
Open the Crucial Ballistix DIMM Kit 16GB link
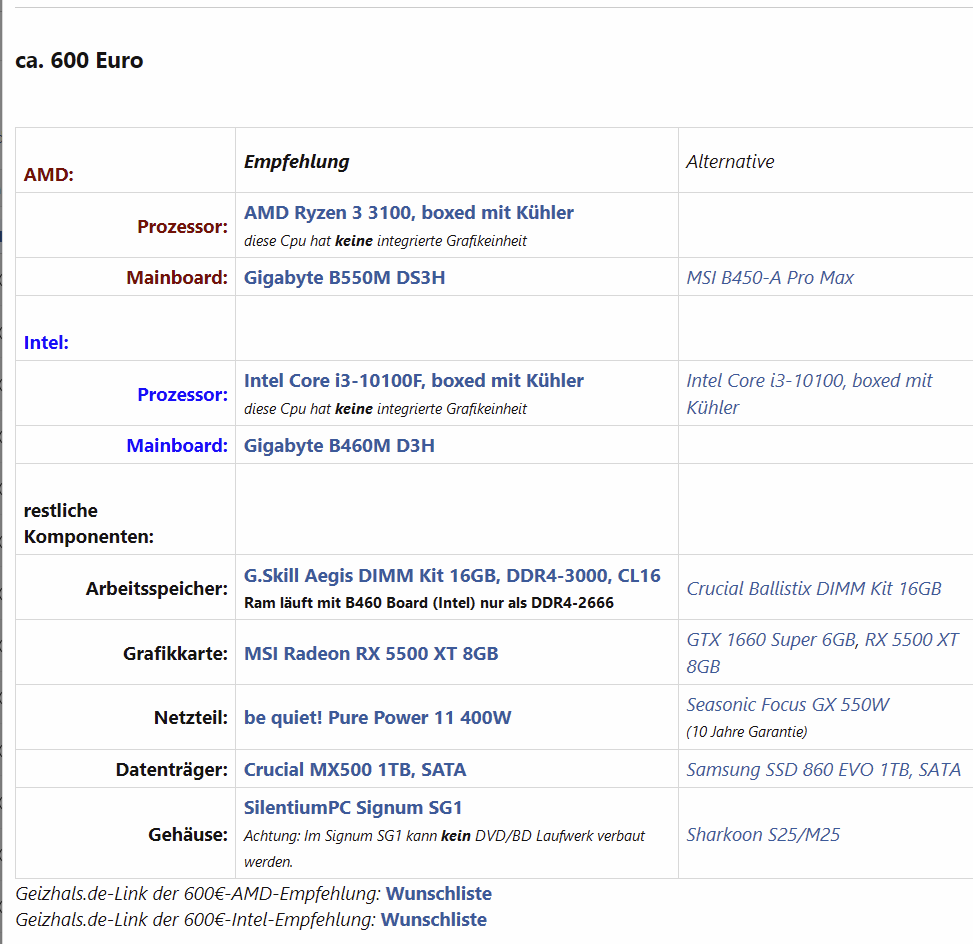click(x=814, y=588)
